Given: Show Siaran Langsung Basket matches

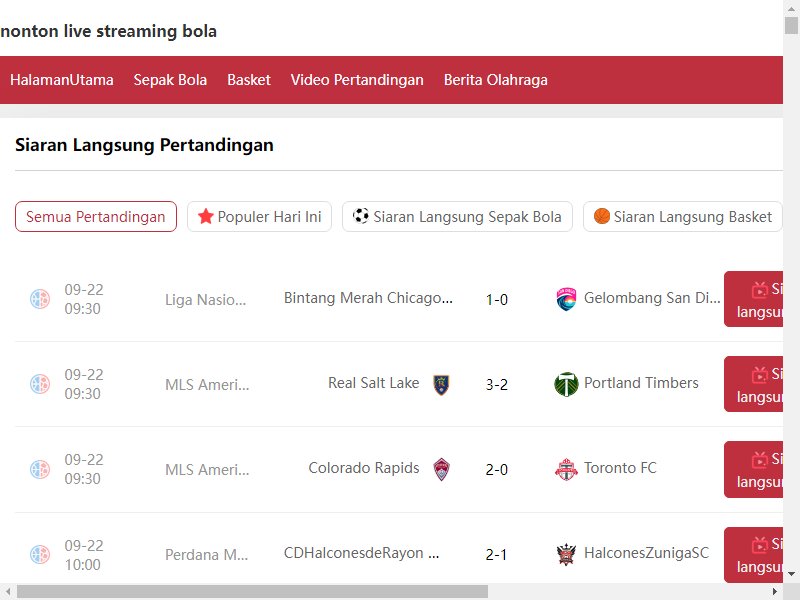Looking at the screenshot, I should click(683, 217).
